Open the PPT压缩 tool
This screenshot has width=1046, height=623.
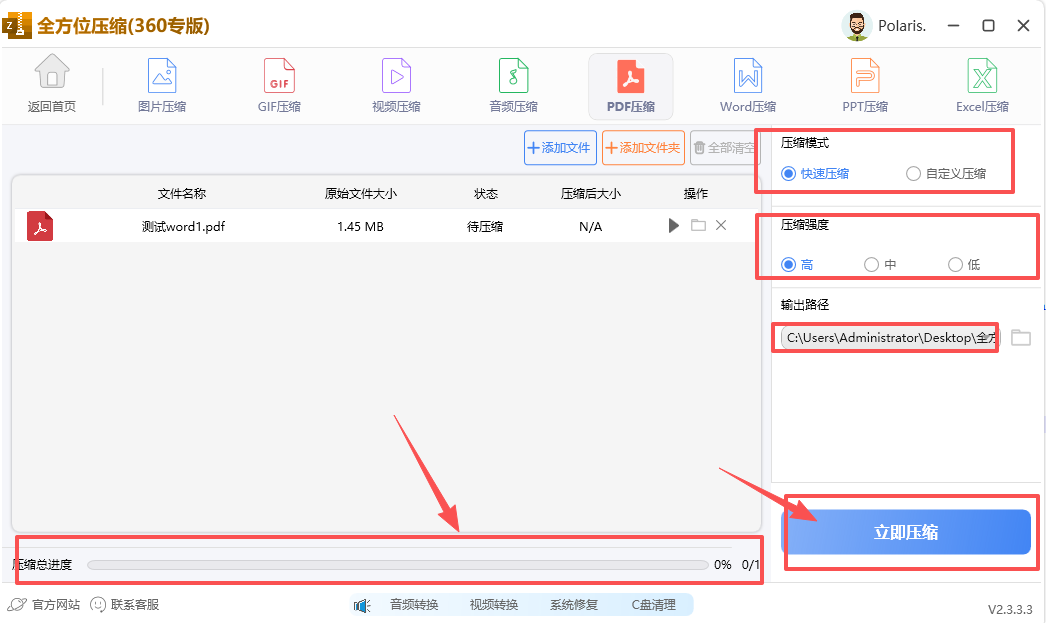(864, 85)
